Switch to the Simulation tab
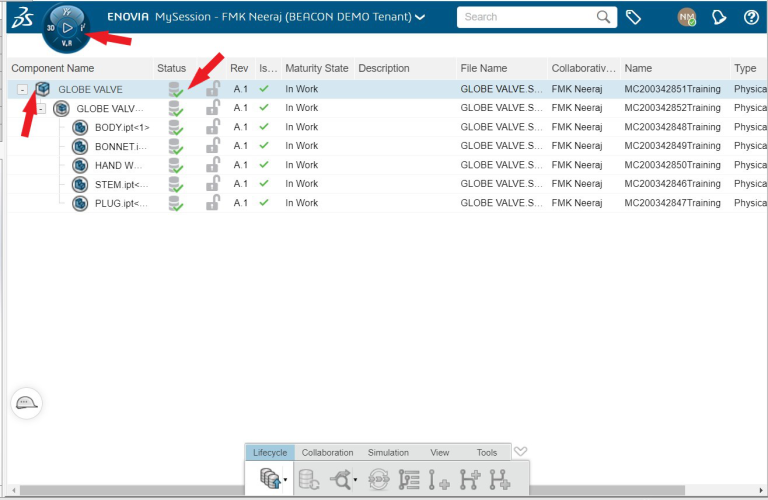The image size is (768, 500). (388, 452)
